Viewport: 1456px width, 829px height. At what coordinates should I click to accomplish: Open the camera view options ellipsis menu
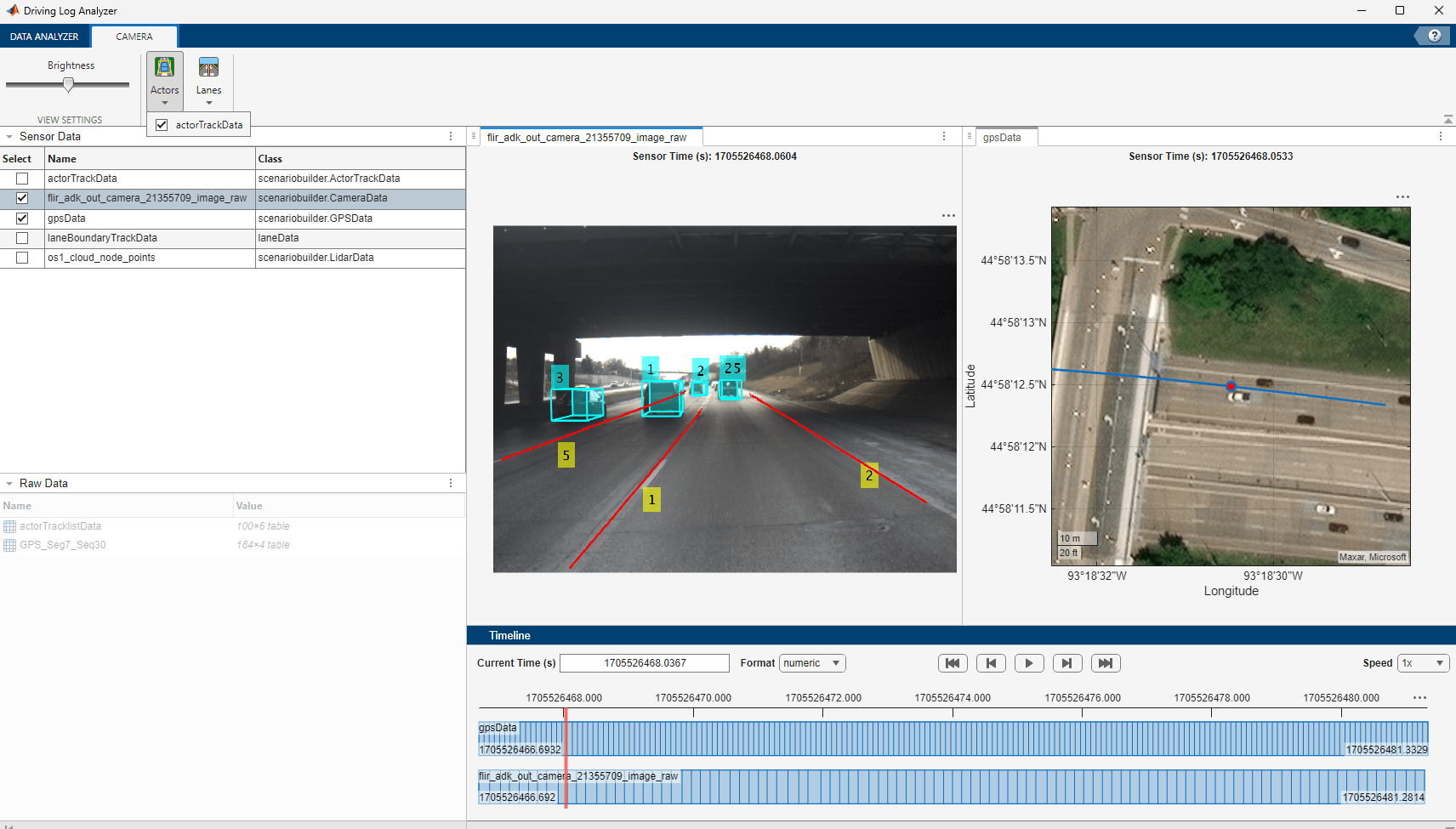coord(948,215)
